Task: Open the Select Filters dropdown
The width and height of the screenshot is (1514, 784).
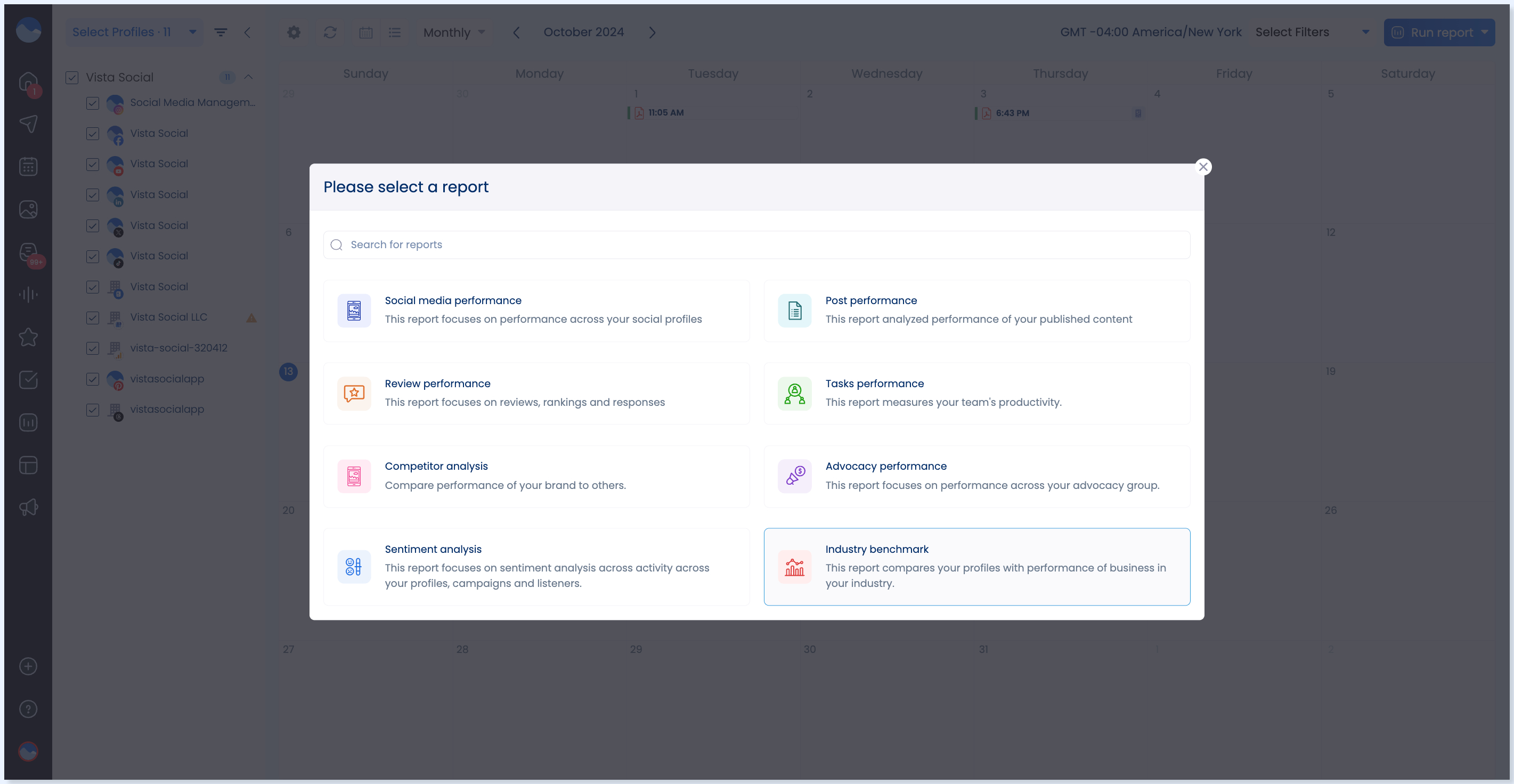Action: point(1312,32)
